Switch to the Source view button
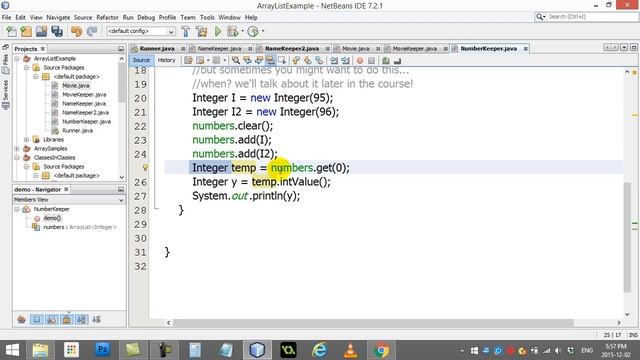640x360 pixels. [141, 60]
